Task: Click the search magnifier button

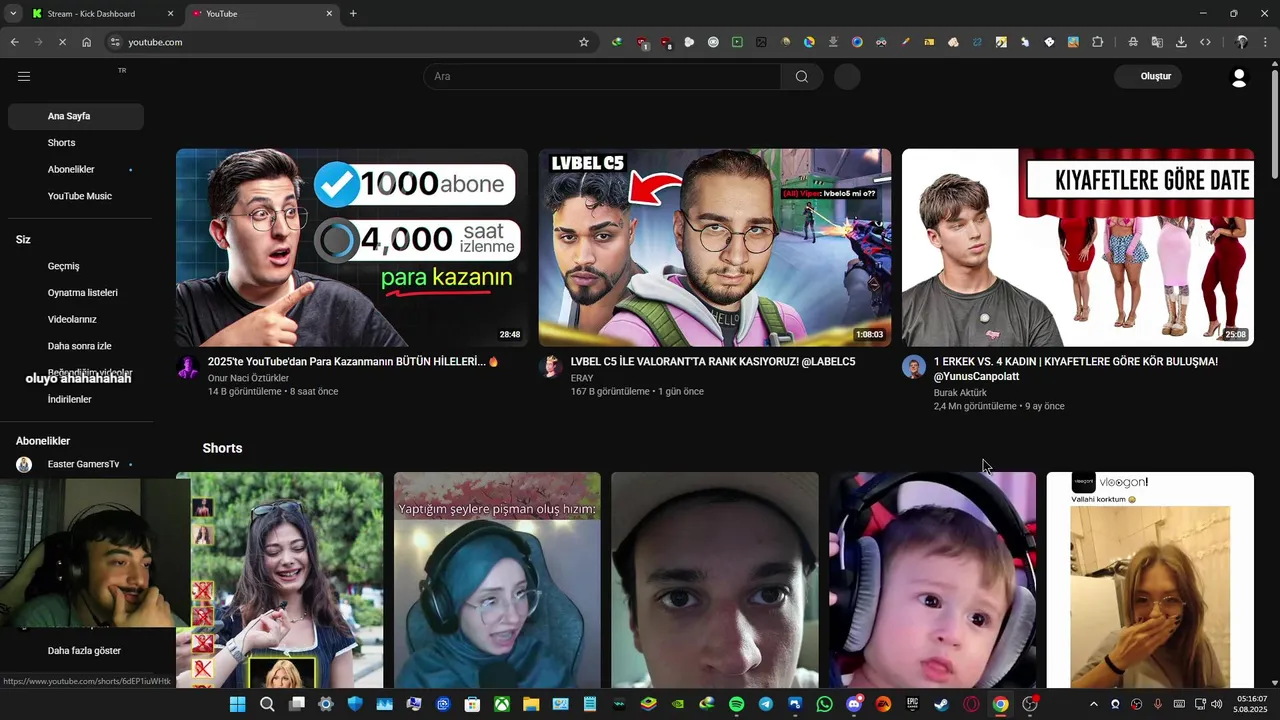Action: click(x=802, y=77)
